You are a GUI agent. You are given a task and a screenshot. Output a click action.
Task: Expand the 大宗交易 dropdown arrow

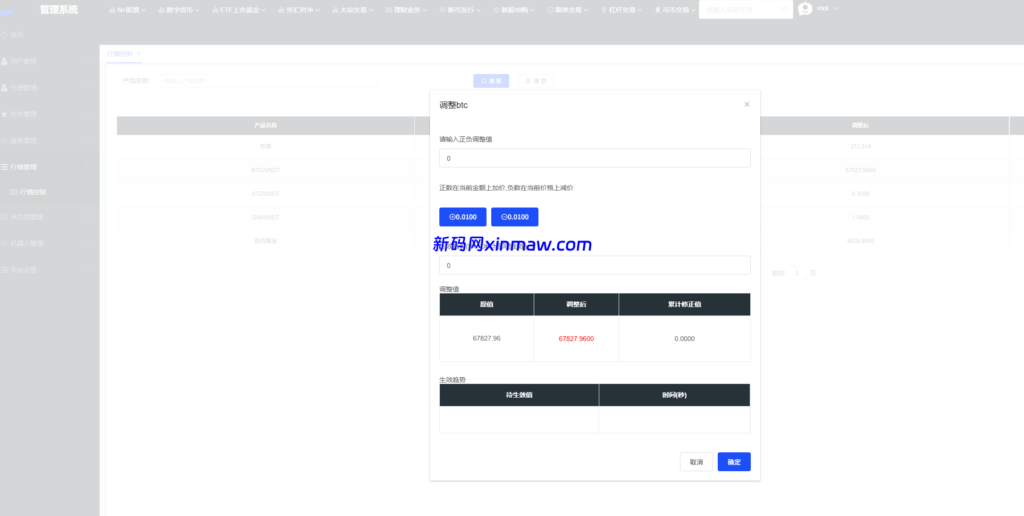[x=372, y=10]
